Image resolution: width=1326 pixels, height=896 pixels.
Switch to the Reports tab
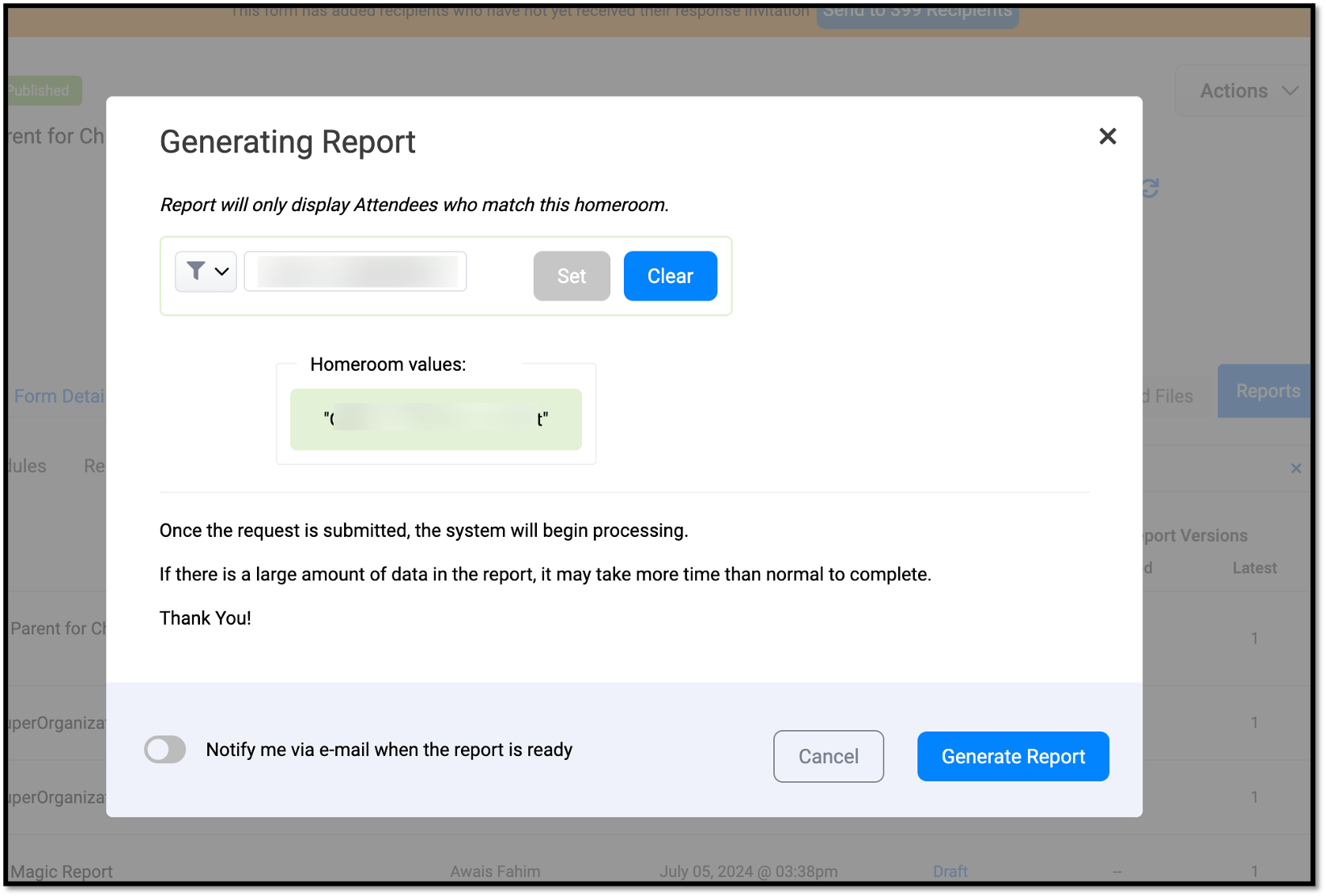point(1268,391)
